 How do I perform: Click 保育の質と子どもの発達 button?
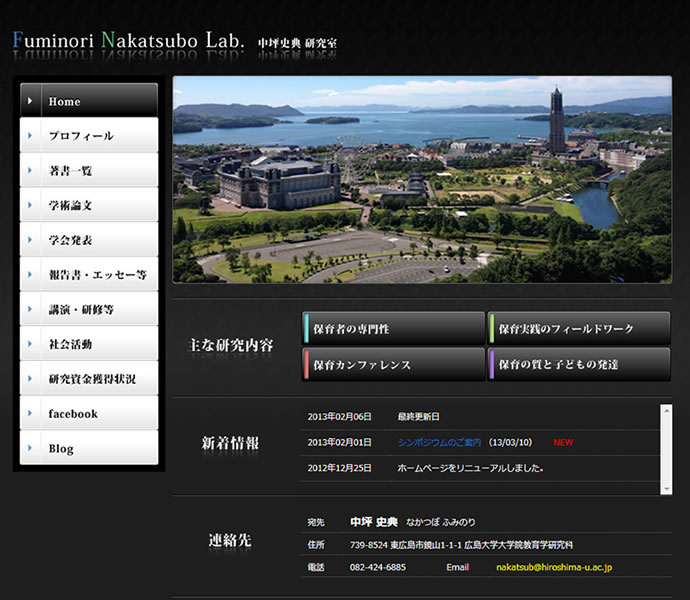579,365
